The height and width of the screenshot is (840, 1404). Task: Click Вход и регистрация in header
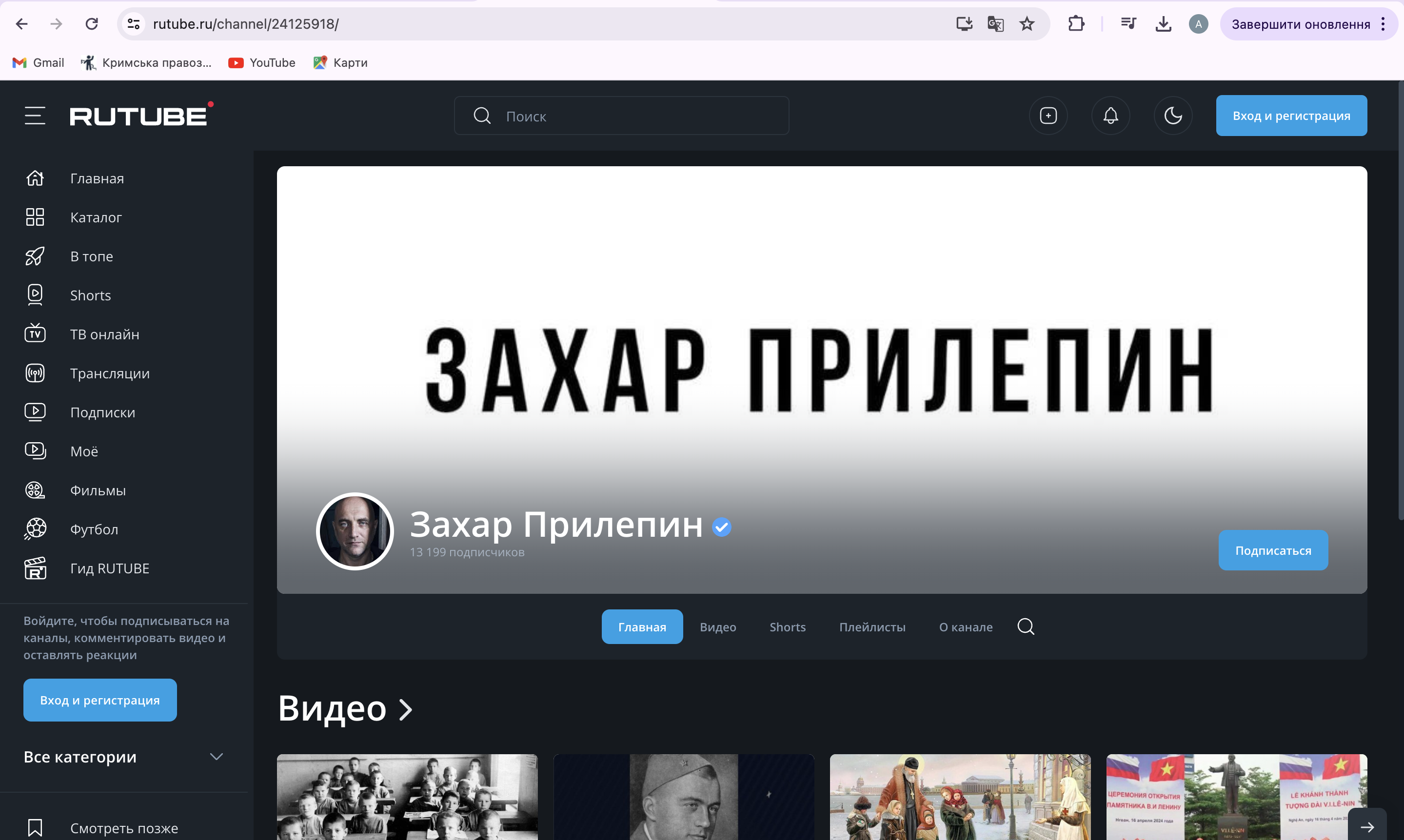[x=1291, y=116]
